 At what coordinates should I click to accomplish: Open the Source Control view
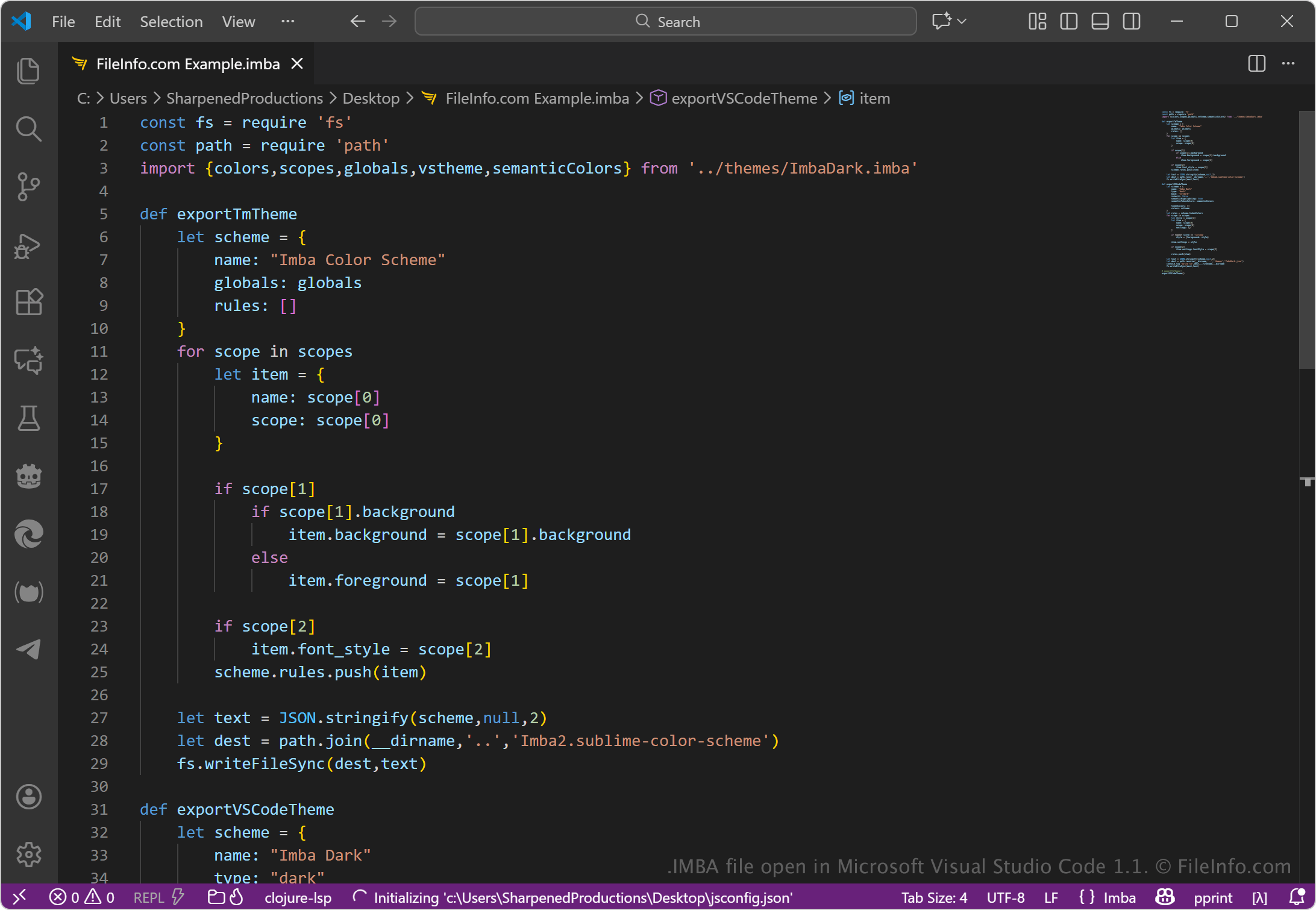(28, 186)
